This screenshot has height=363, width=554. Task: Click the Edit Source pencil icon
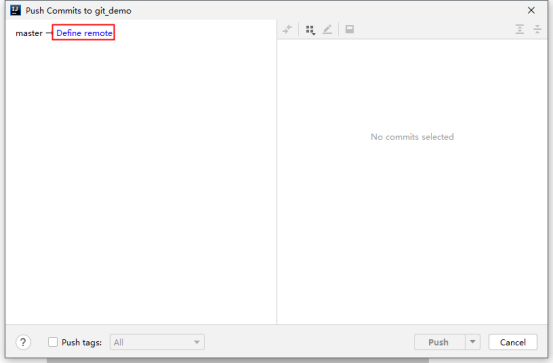coord(328,29)
